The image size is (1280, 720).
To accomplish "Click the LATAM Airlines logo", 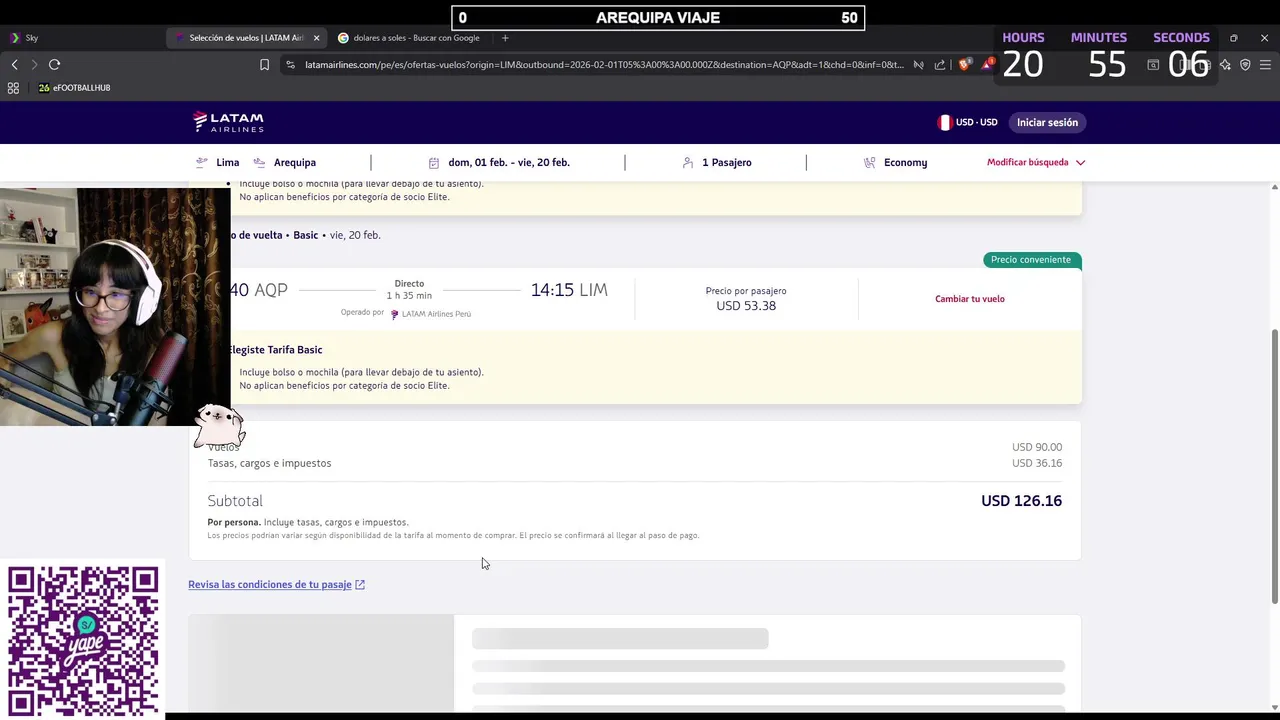I will point(228,122).
